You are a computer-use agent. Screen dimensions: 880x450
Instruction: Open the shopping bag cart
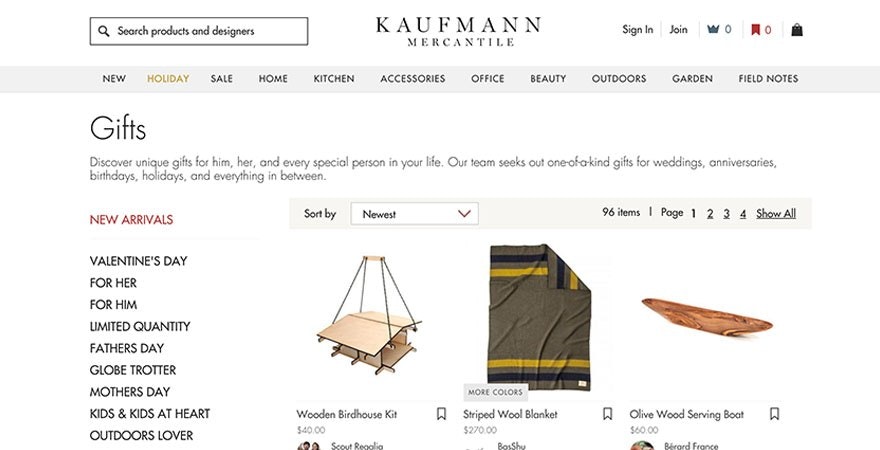[x=797, y=30]
